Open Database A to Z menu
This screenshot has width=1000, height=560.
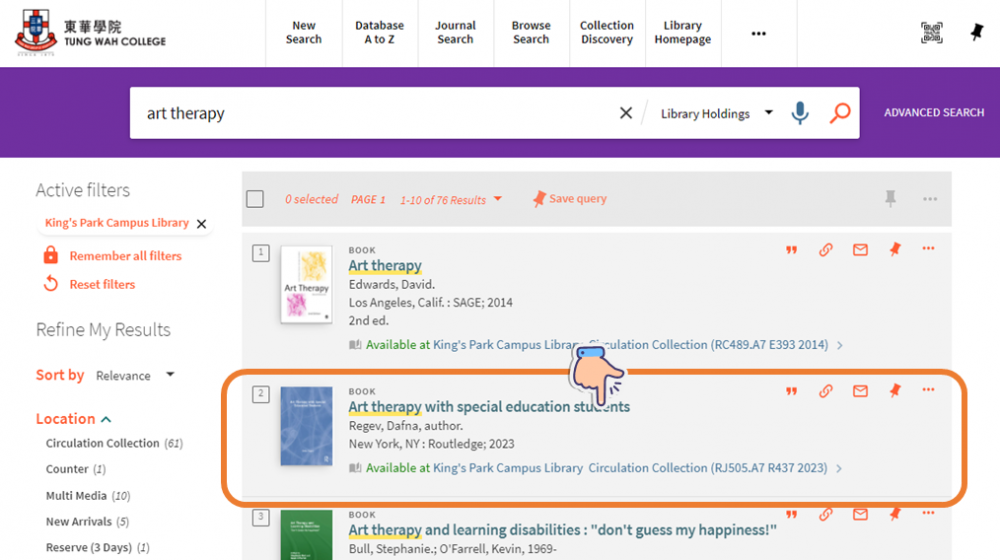point(379,33)
